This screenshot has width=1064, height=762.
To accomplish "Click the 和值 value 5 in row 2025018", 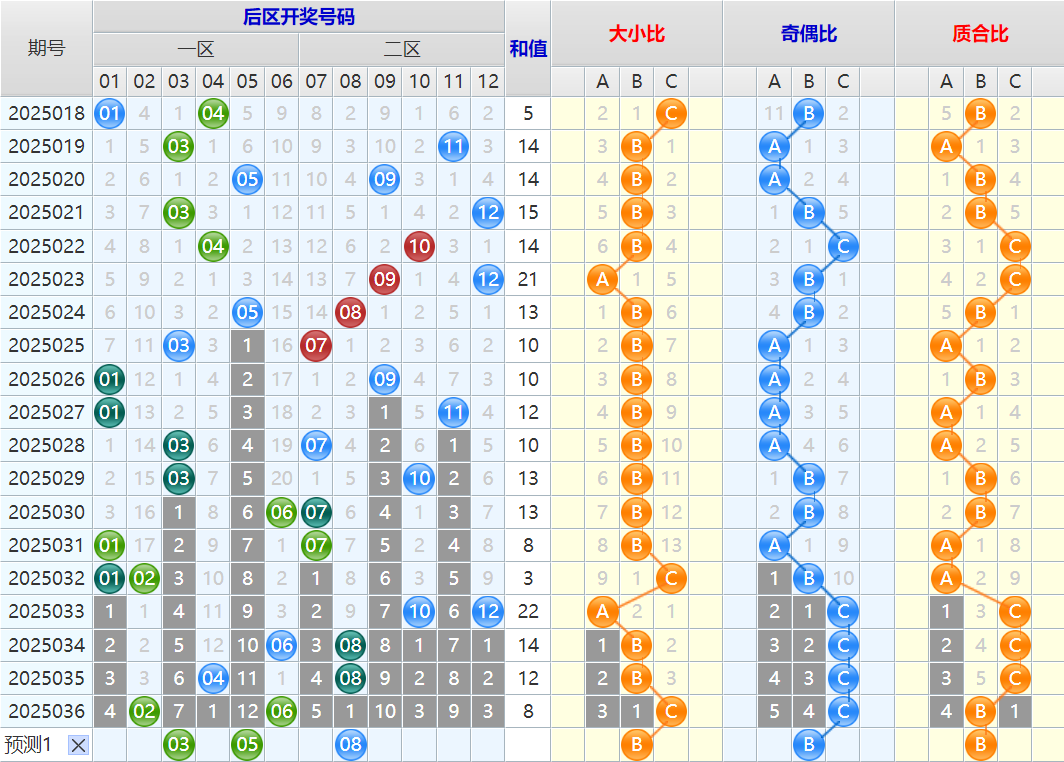I will (528, 113).
